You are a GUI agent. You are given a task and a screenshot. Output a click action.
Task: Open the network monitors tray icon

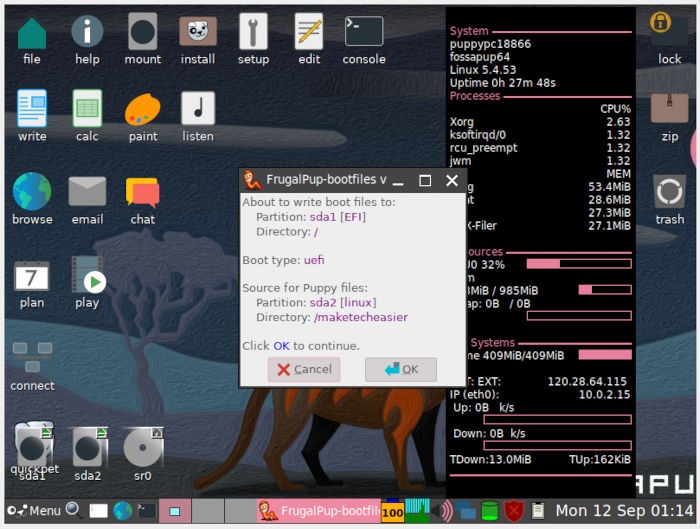pos(466,511)
